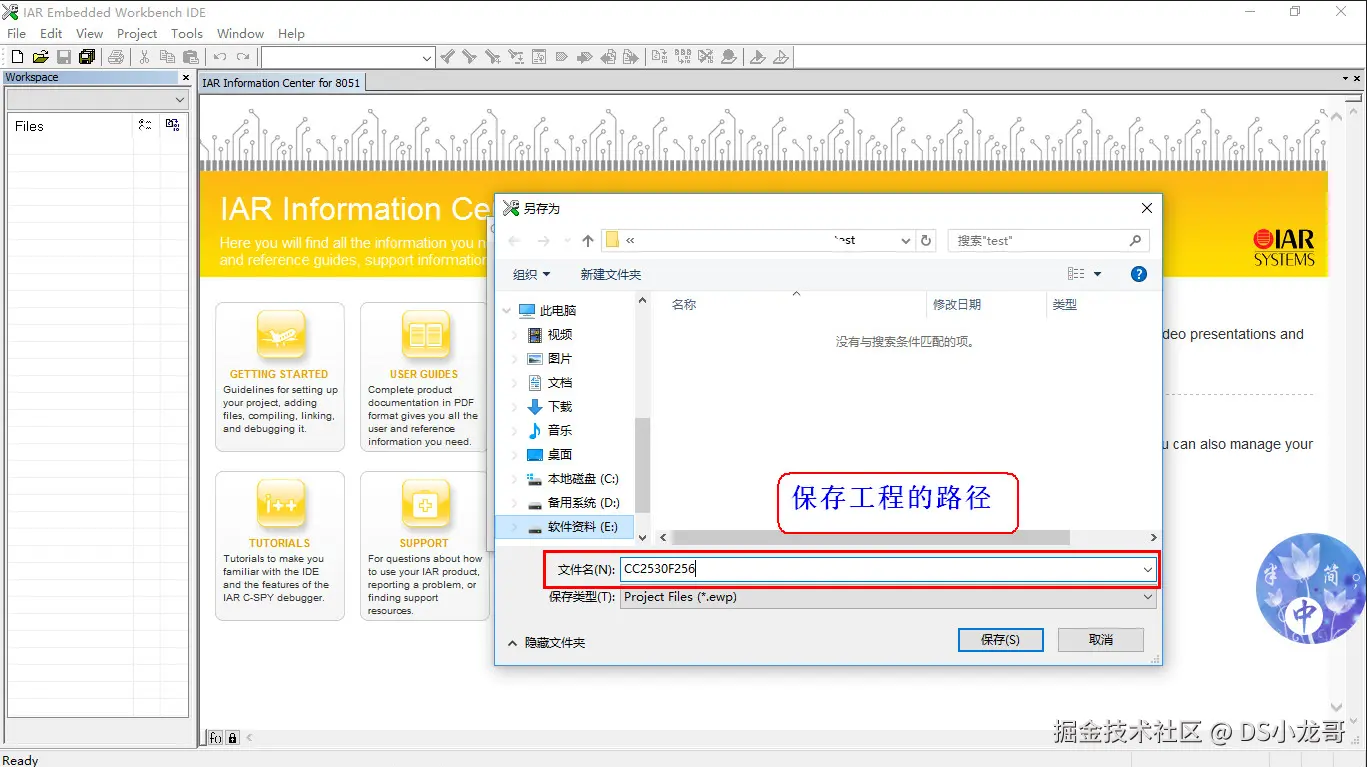Screen dimensions: 1367x767
Task: Click the refresh icon beside the address bar
Action: (x=926, y=241)
